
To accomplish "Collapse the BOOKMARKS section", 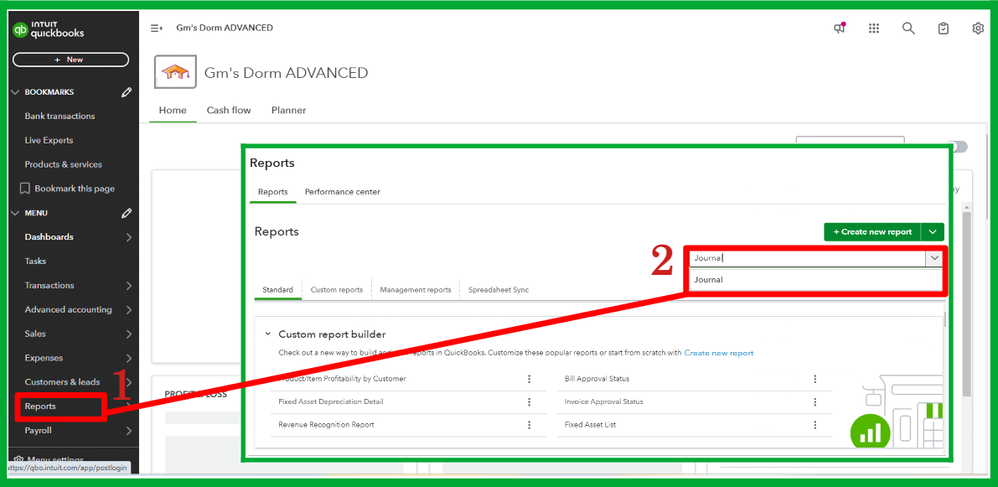I will (x=16, y=92).
